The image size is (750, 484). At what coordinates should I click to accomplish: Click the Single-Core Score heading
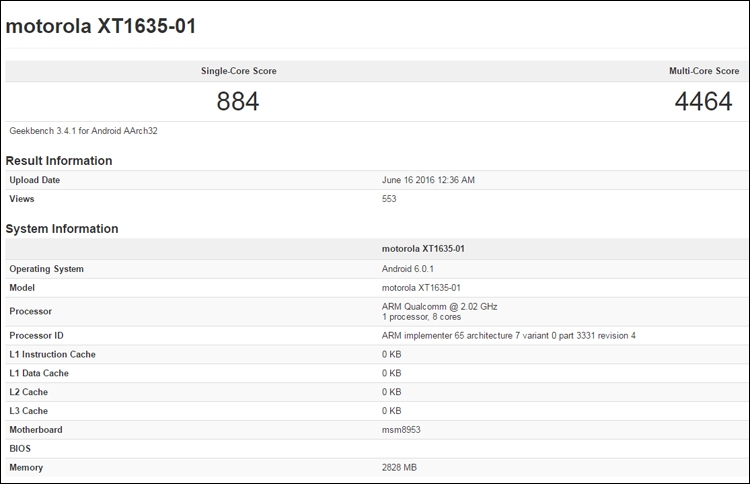pos(238,71)
